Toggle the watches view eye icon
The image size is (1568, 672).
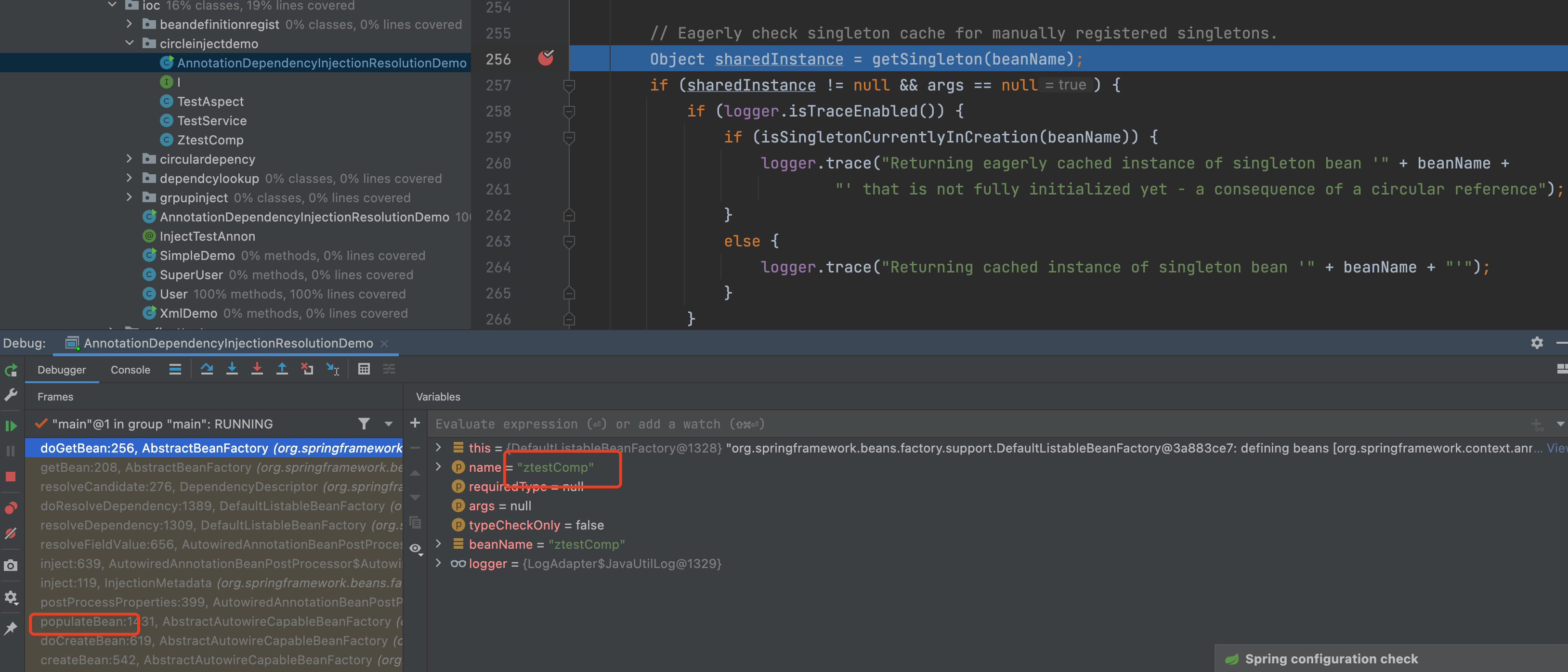(416, 548)
